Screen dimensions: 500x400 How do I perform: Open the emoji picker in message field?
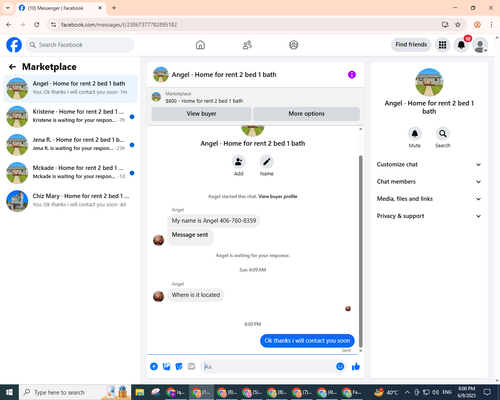coord(340,367)
